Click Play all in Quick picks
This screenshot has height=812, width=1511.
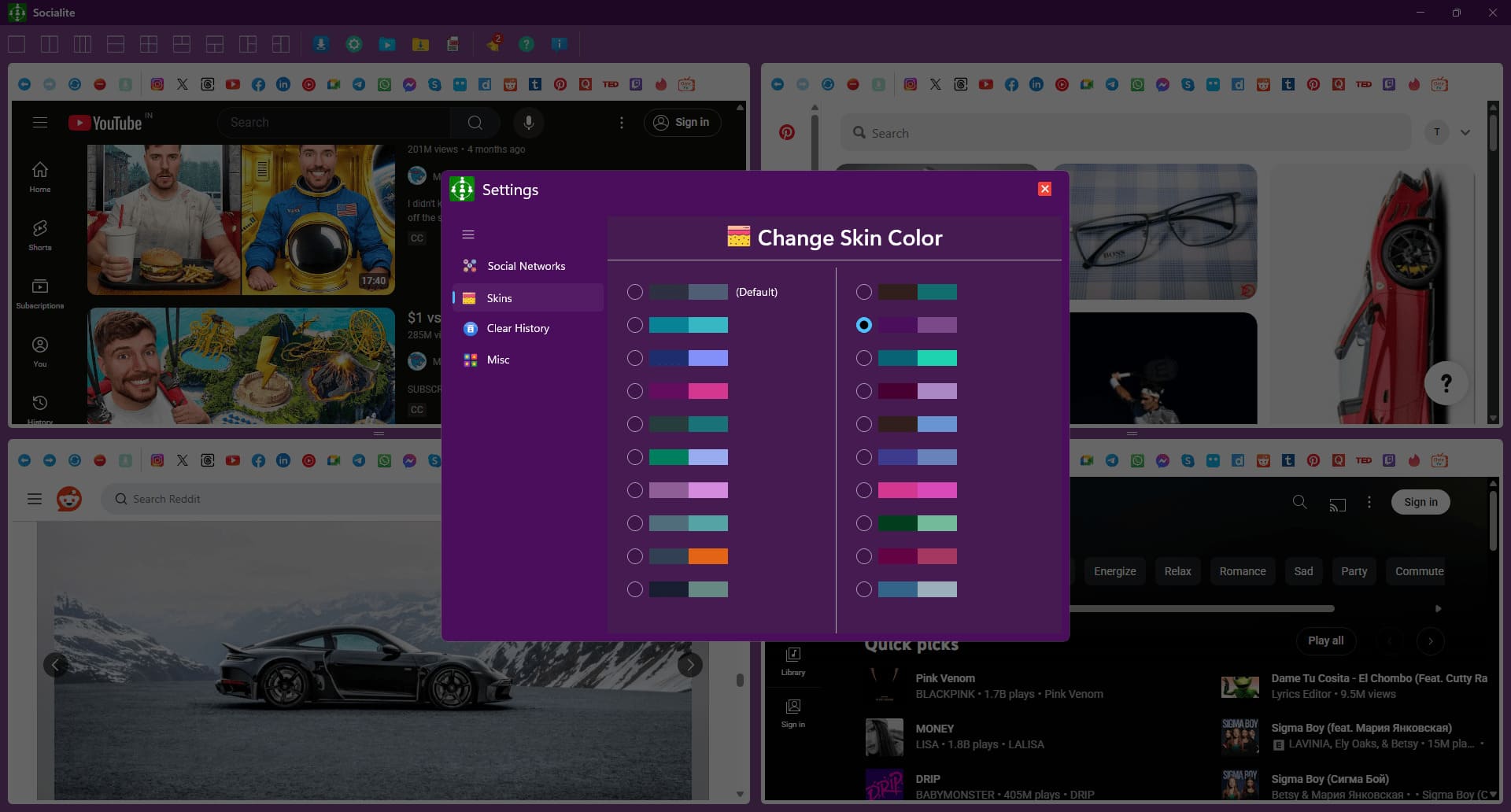(x=1325, y=640)
